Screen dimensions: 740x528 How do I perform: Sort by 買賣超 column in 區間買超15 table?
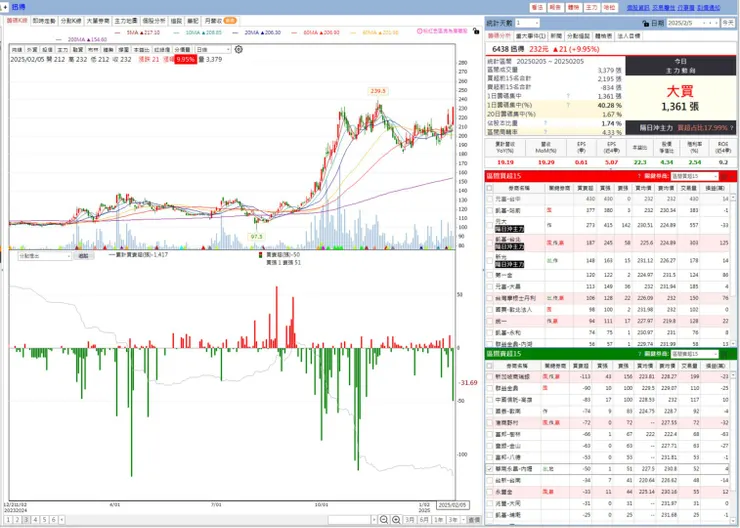click(585, 188)
